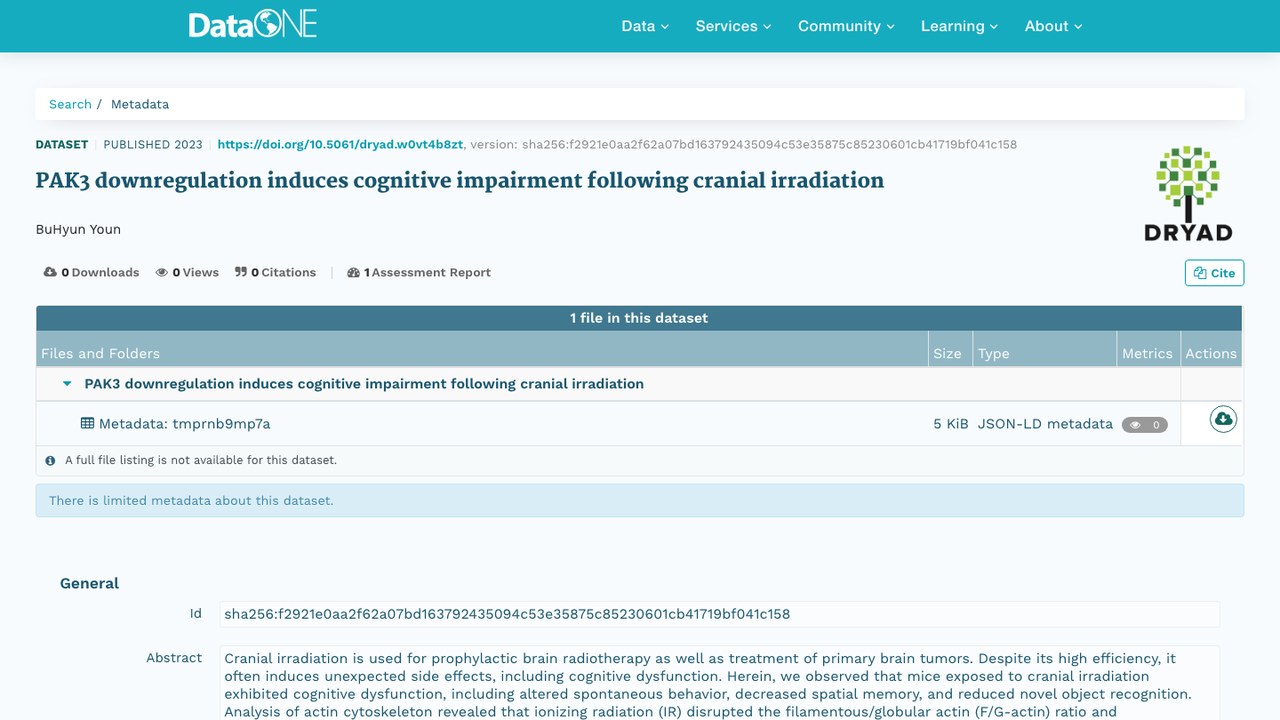Image resolution: width=1280 pixels, height=720 pixels.
Task: Open the dryad DOI link
Action: [340, 145]
